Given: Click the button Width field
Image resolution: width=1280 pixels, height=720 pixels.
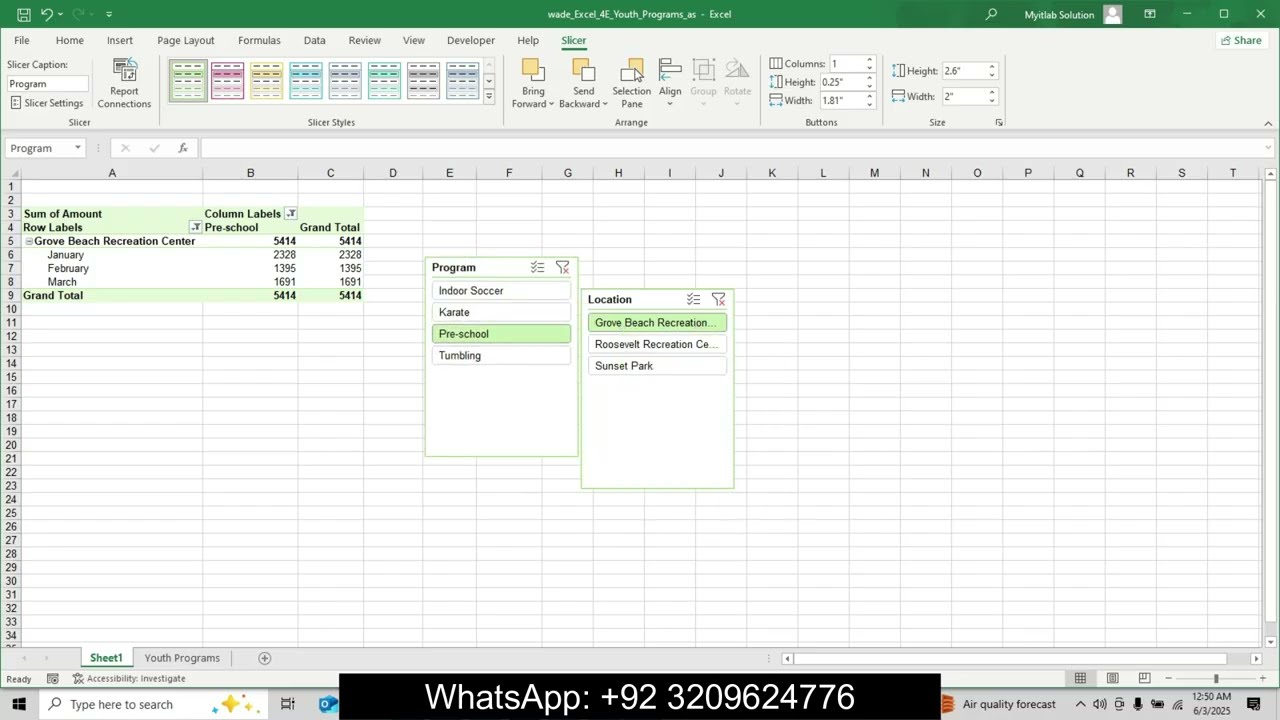Looking at the screenshot, I should (840, 100).
